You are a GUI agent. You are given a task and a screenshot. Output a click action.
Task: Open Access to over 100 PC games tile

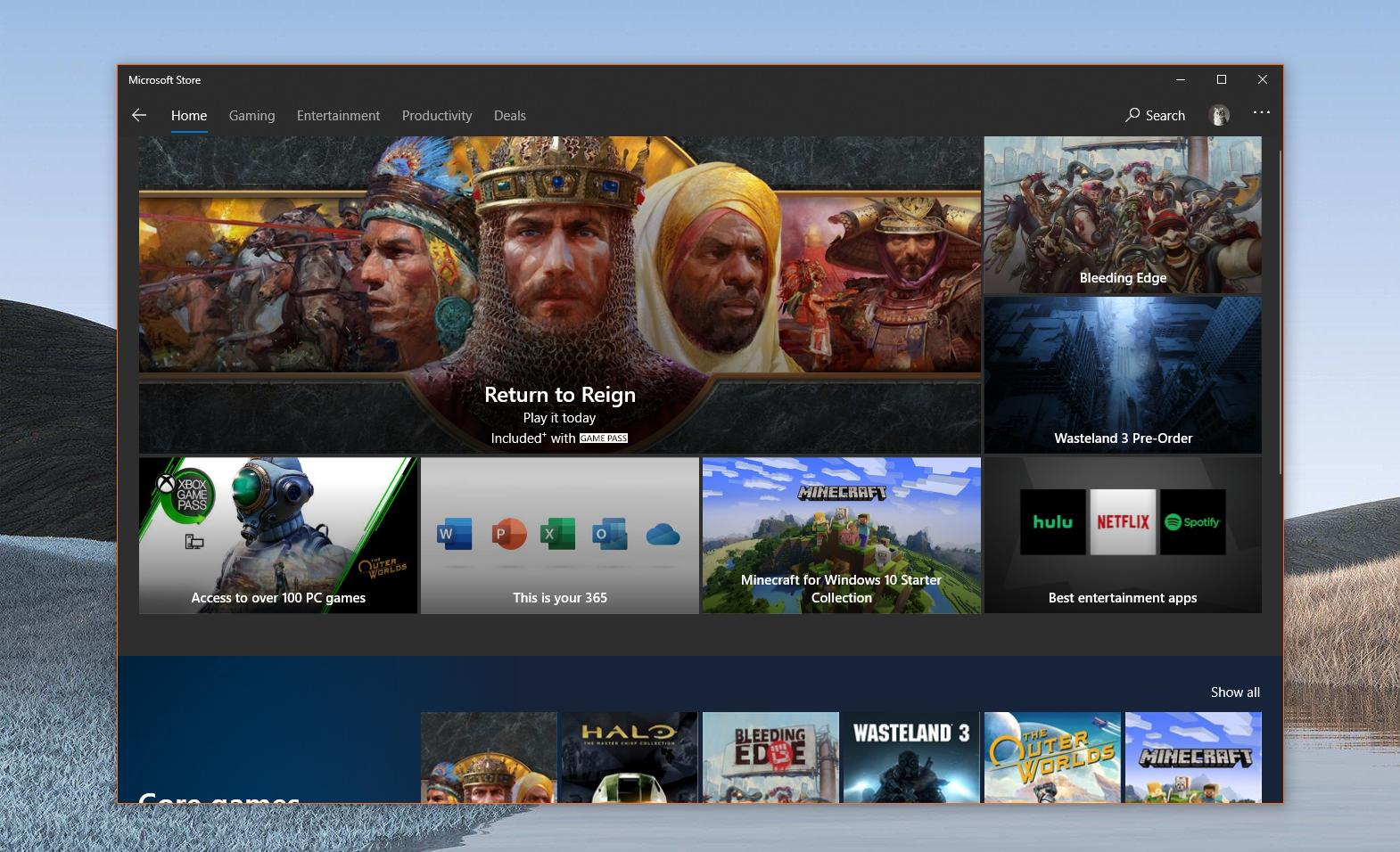coord(278,536)
